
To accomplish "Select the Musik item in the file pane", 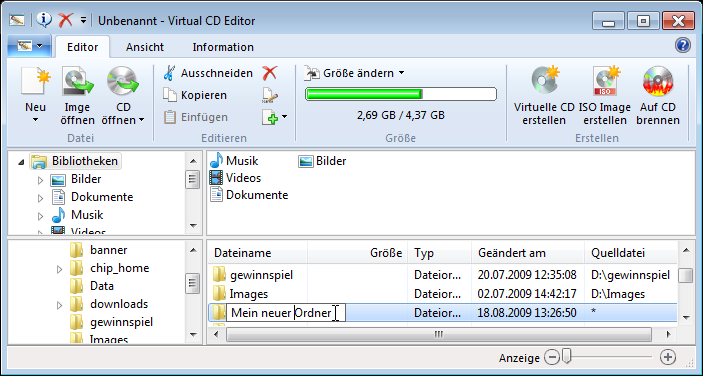I will (x=234, y=160).
